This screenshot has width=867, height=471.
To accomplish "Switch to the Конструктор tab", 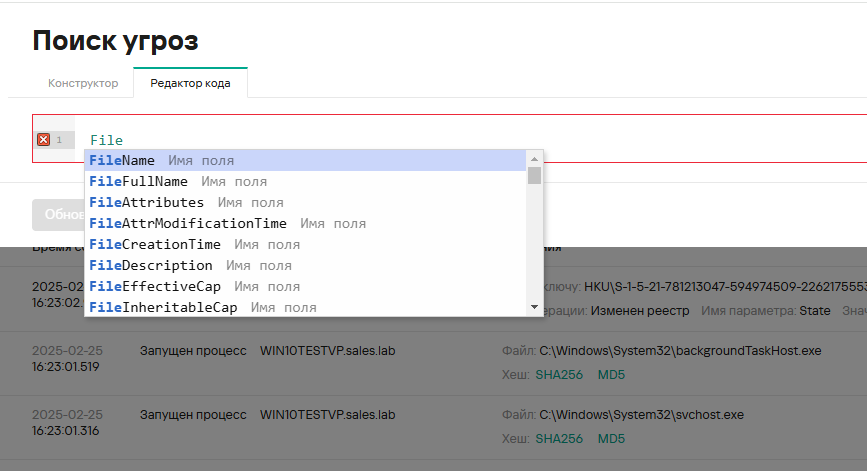I will click(83, 83).
